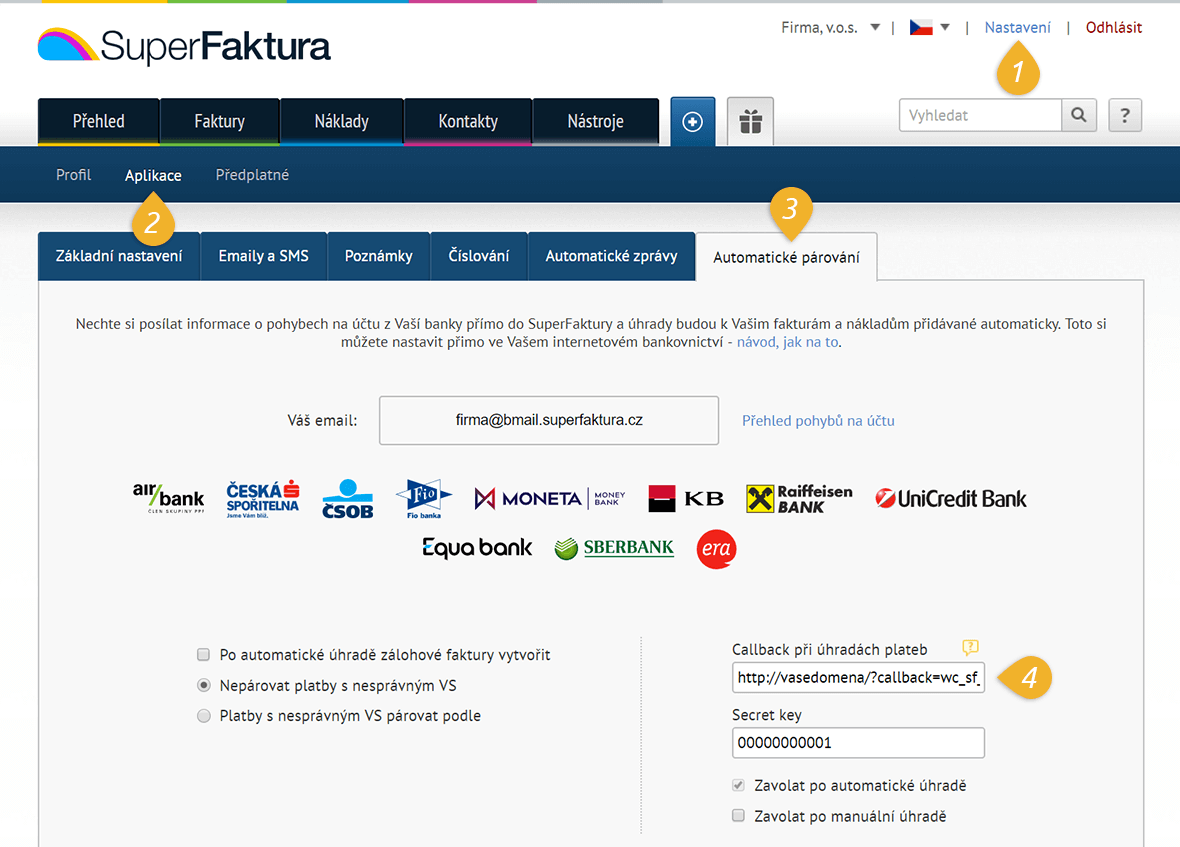Image resolution: width=1180 pixels, height=847 pixels.
Task: Click the Czech flag language icon
Action: [921, 28]
